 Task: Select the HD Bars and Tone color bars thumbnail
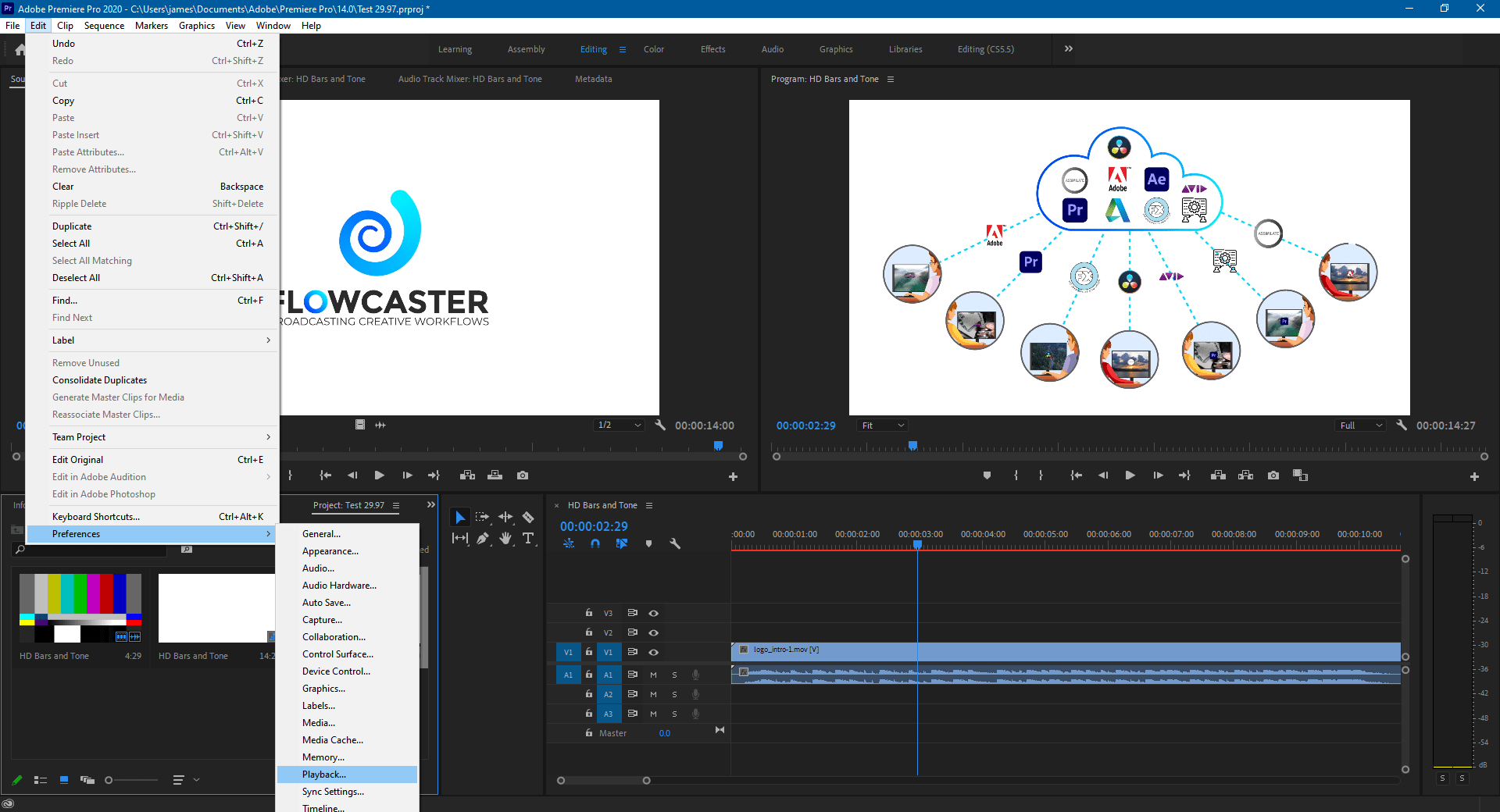point(80,608)
